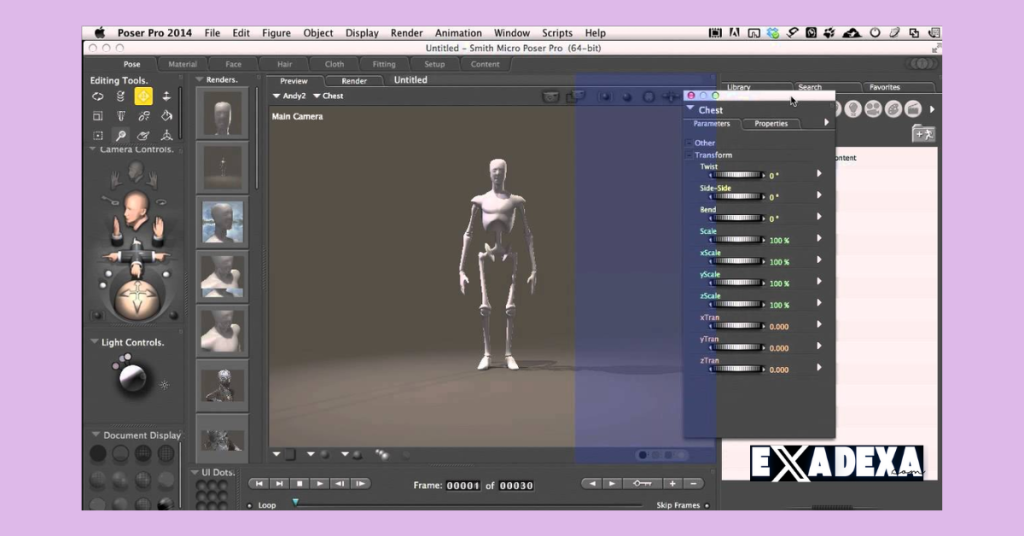
Task: Click the face camera head icon
Action: coord(136,172)
